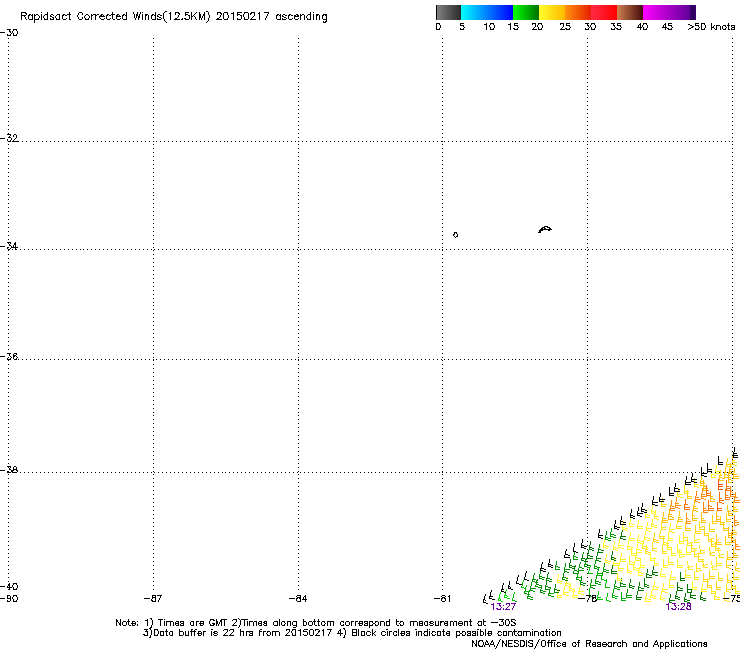Click the "-87" longitude axis label

[153, 599]
